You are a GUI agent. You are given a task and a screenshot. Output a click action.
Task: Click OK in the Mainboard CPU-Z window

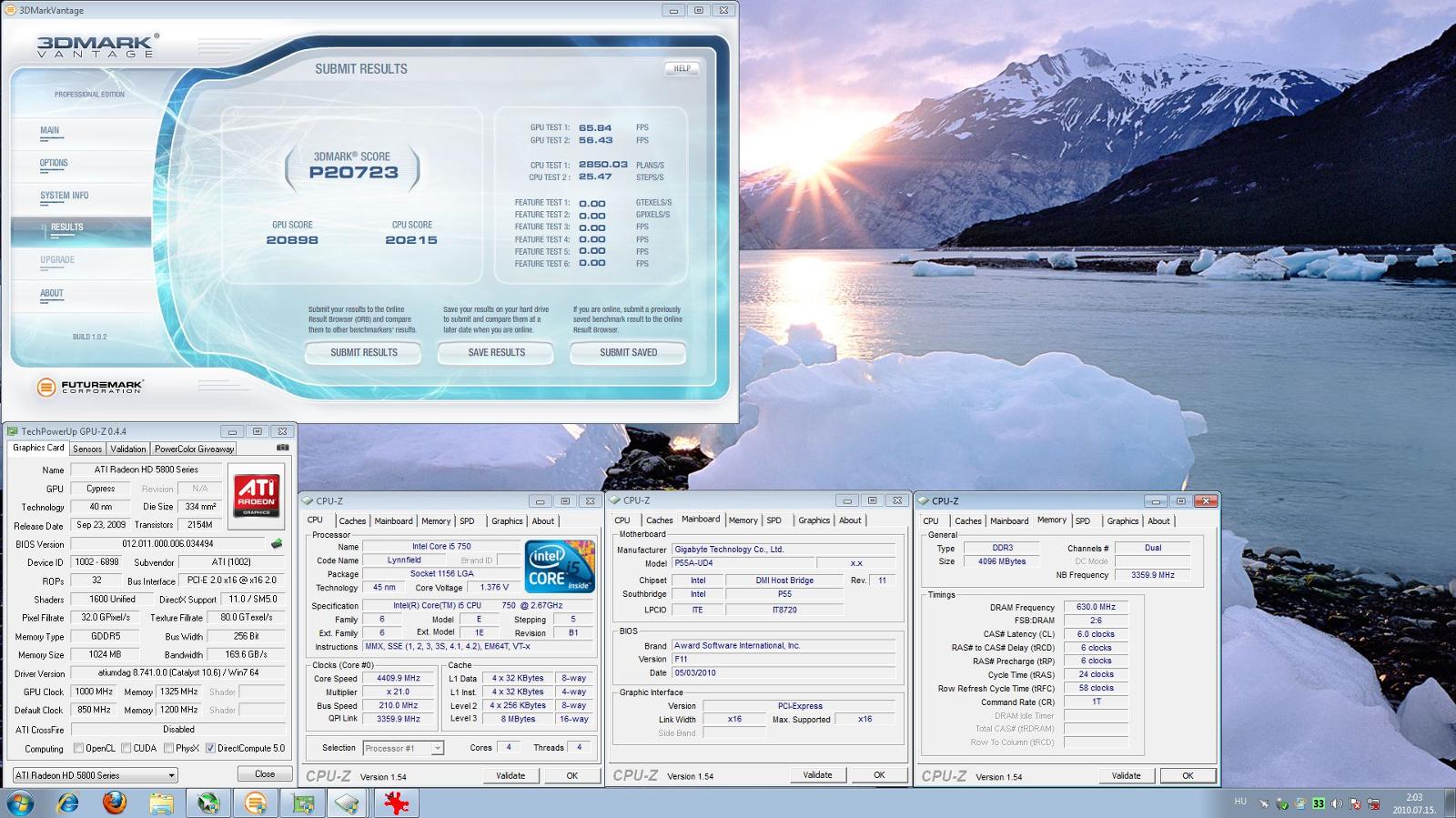[x=879, y=775]
